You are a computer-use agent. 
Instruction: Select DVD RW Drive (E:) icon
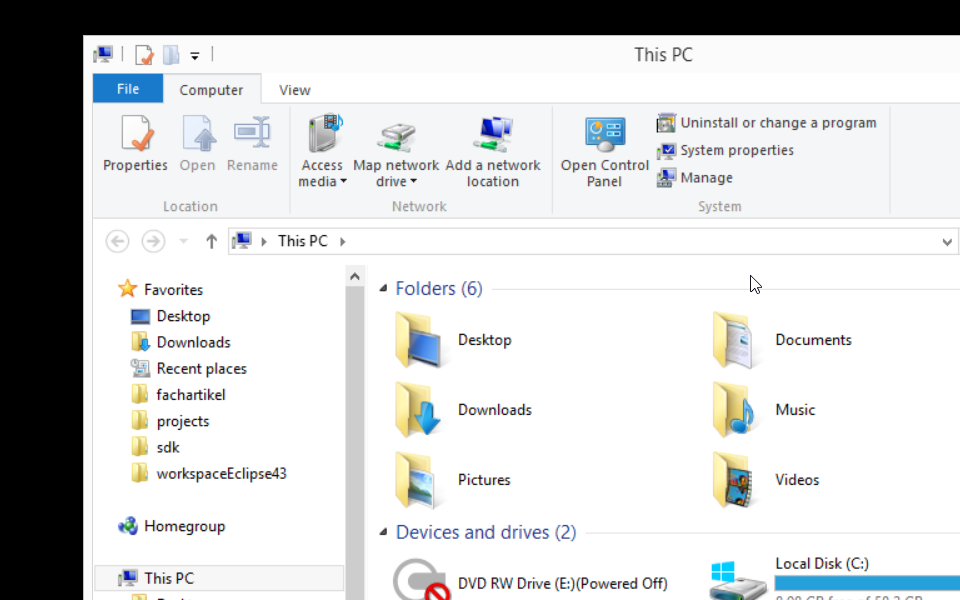click(421, 580)
